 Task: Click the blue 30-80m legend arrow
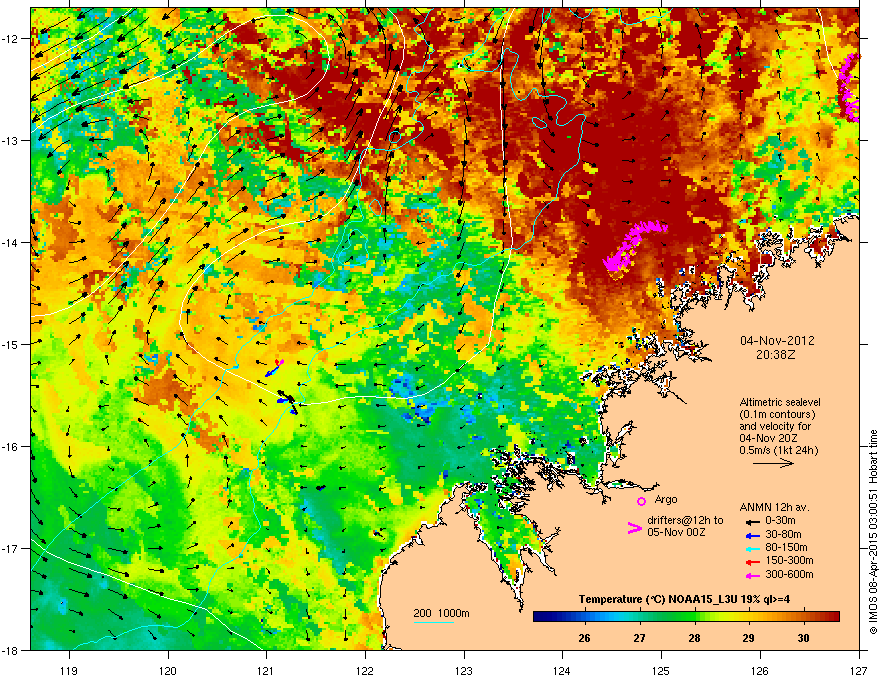click(753, 535)
